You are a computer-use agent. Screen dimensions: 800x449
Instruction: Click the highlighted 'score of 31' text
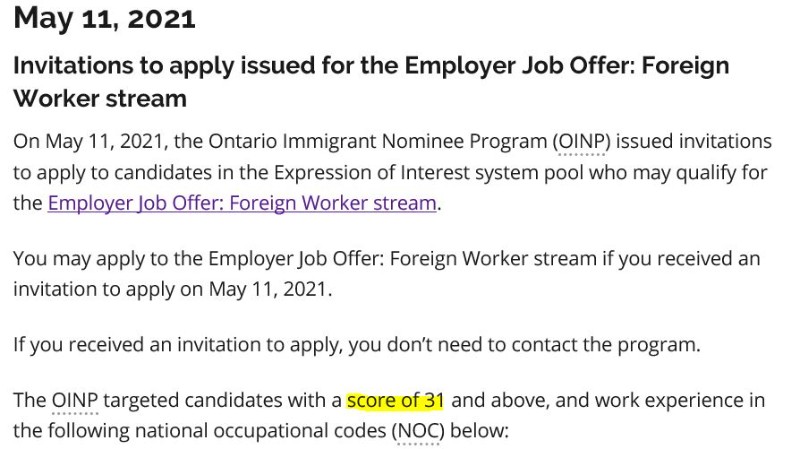(x=395, y=400)
